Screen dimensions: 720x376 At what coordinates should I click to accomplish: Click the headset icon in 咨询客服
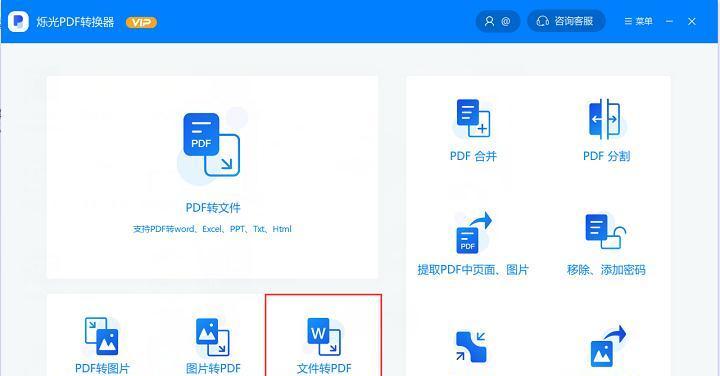(x=543, y=21)
